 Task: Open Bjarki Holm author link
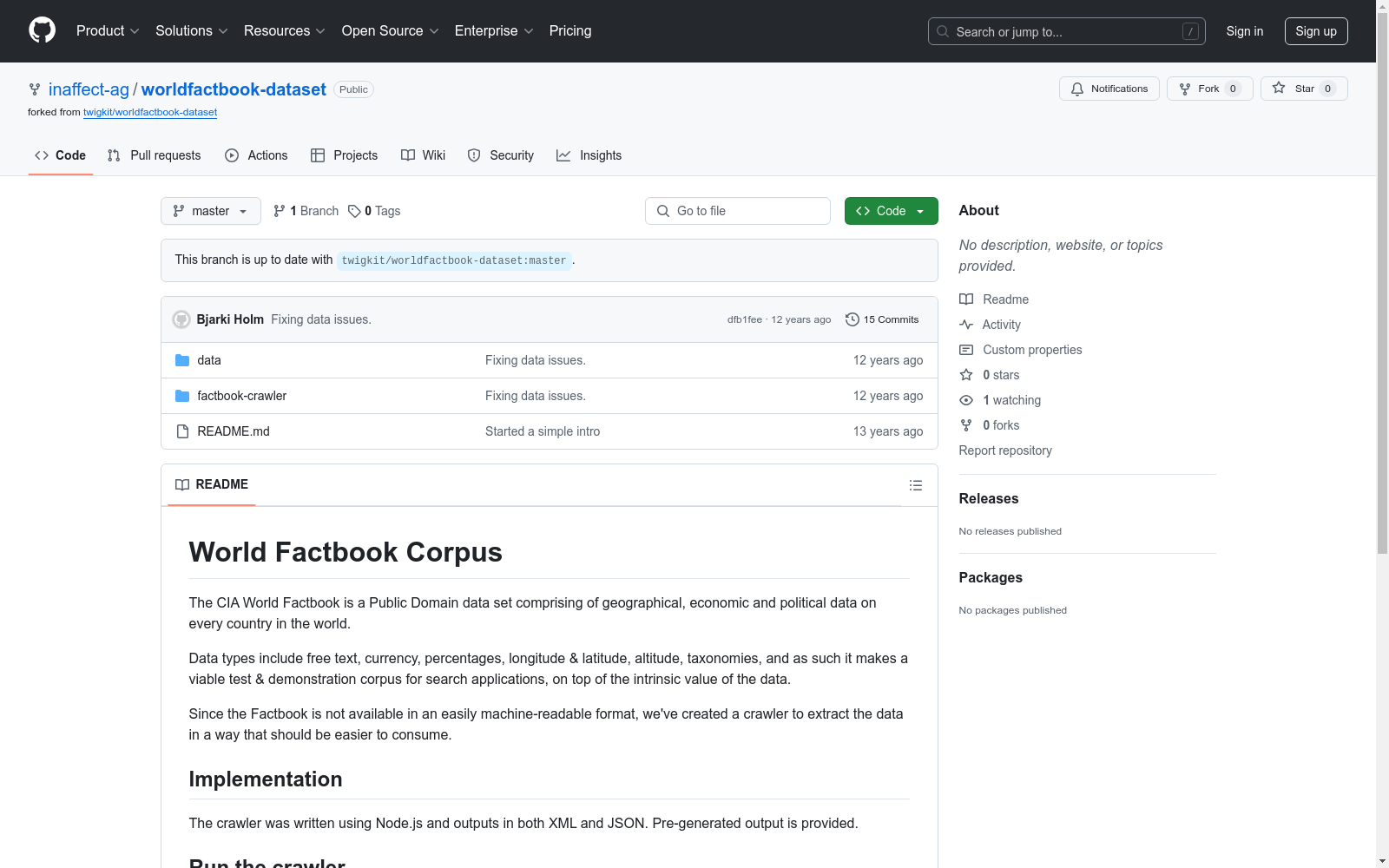tap(230, 319)
